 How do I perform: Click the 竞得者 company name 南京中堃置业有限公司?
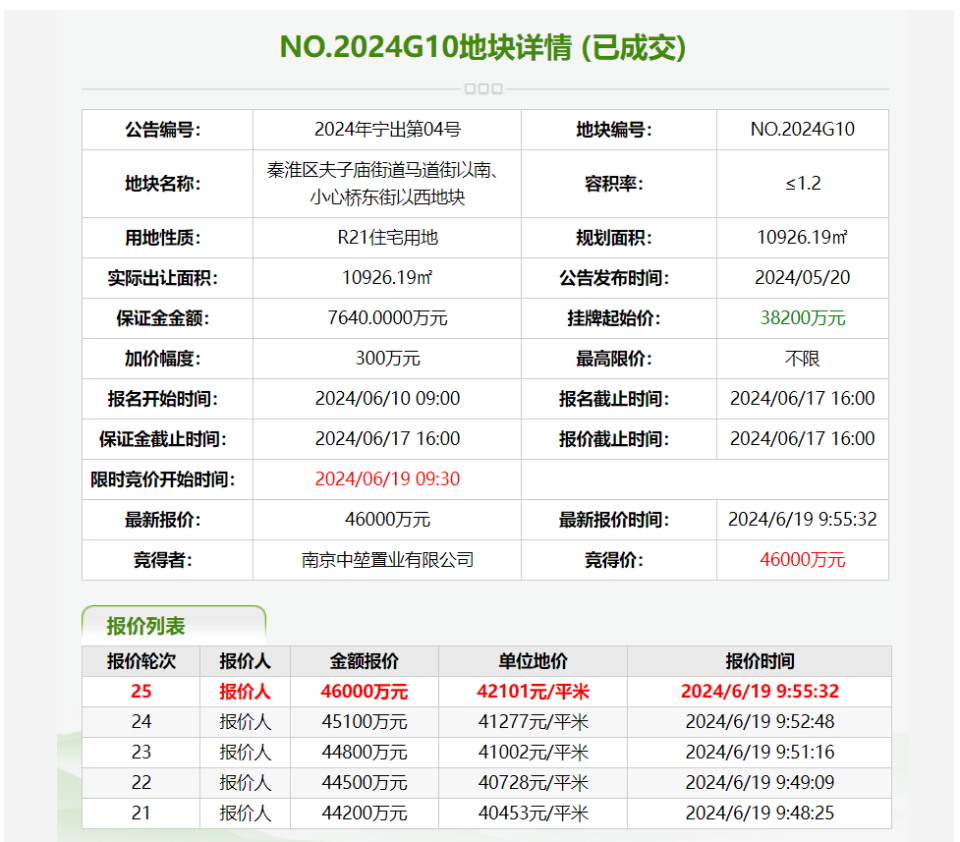click(x=387, y=560)
